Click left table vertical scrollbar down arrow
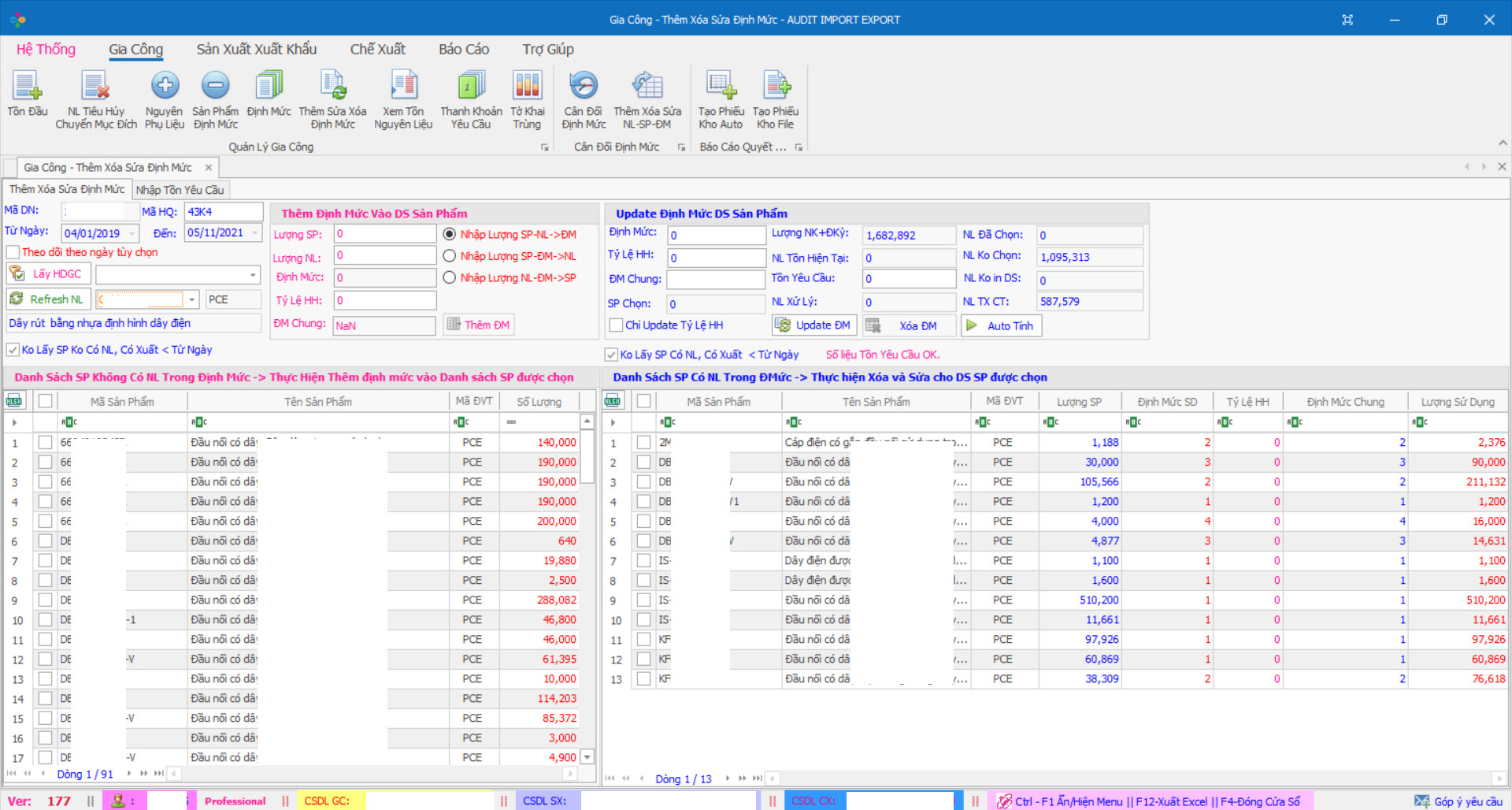The height and width of the screenshot is (810, 1512). 587,757
